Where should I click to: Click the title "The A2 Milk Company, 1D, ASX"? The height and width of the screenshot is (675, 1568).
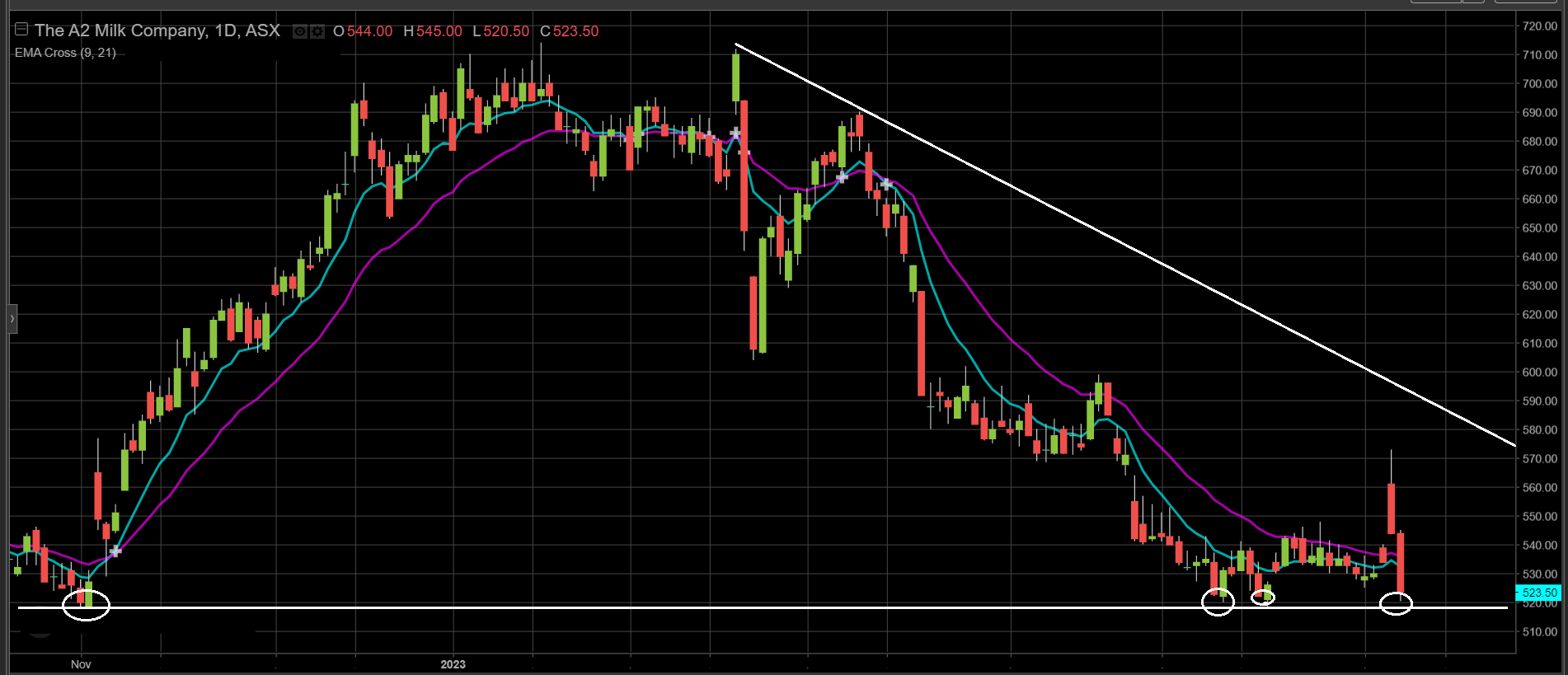click(157, 30)
